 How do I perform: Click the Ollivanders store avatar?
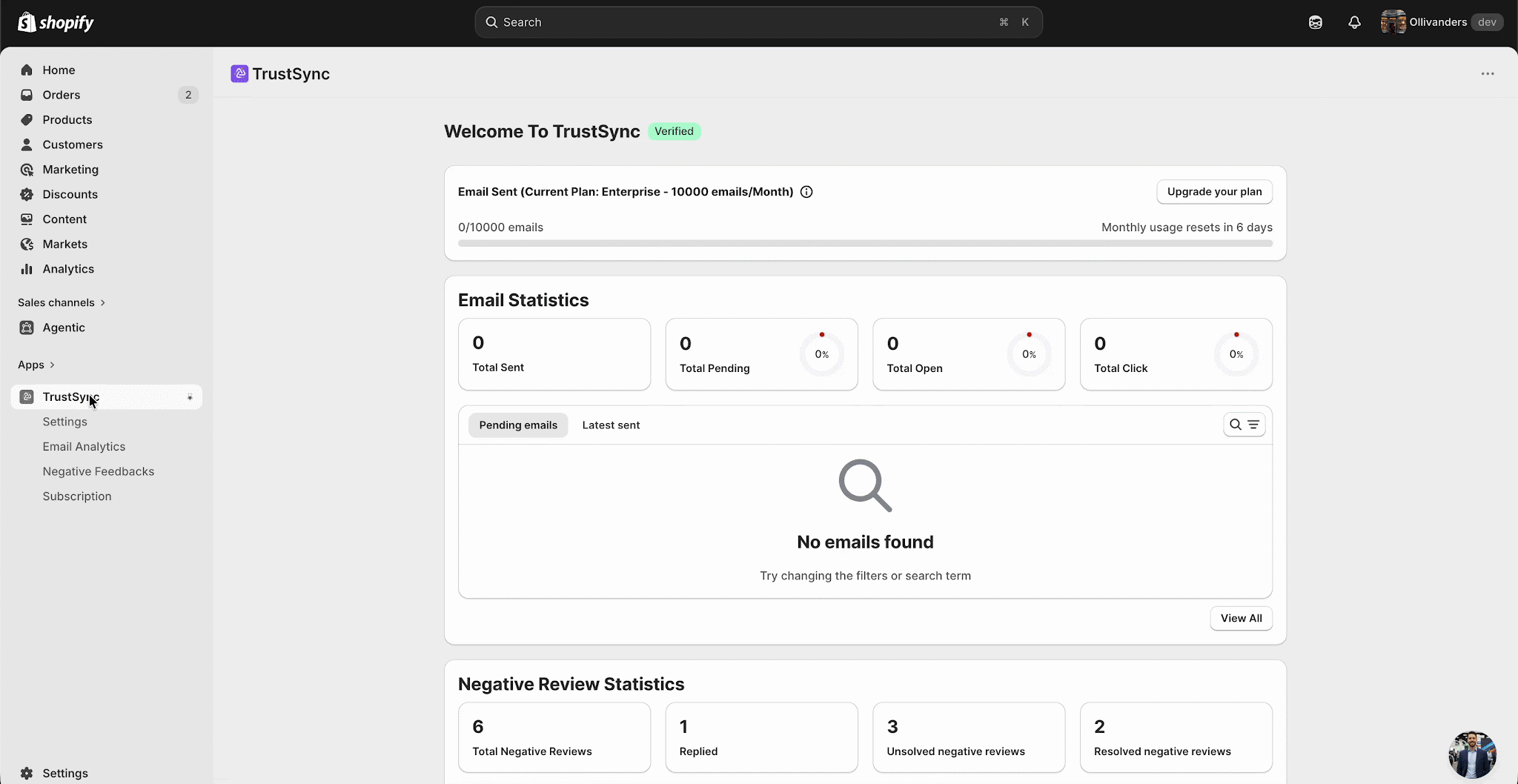coord(1393,22)
